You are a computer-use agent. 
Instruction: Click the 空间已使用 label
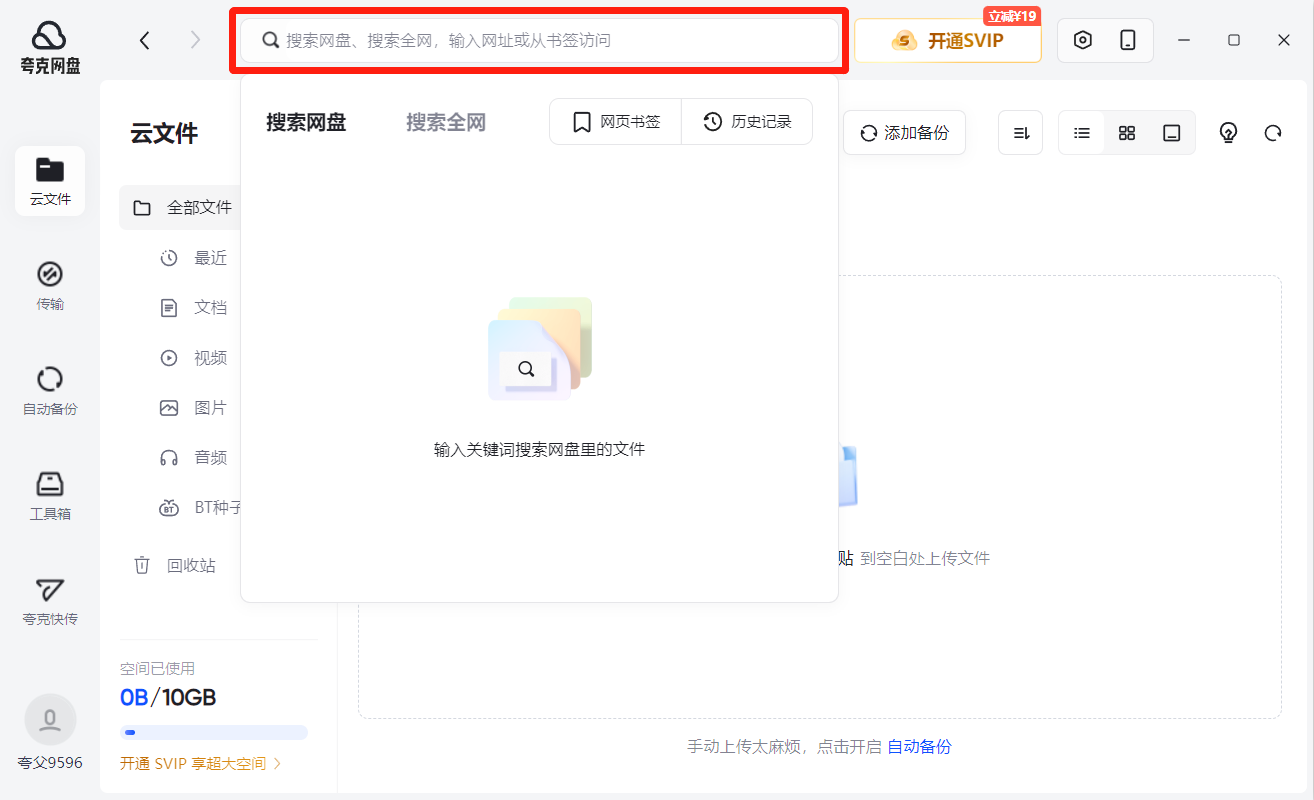[158, 669]
